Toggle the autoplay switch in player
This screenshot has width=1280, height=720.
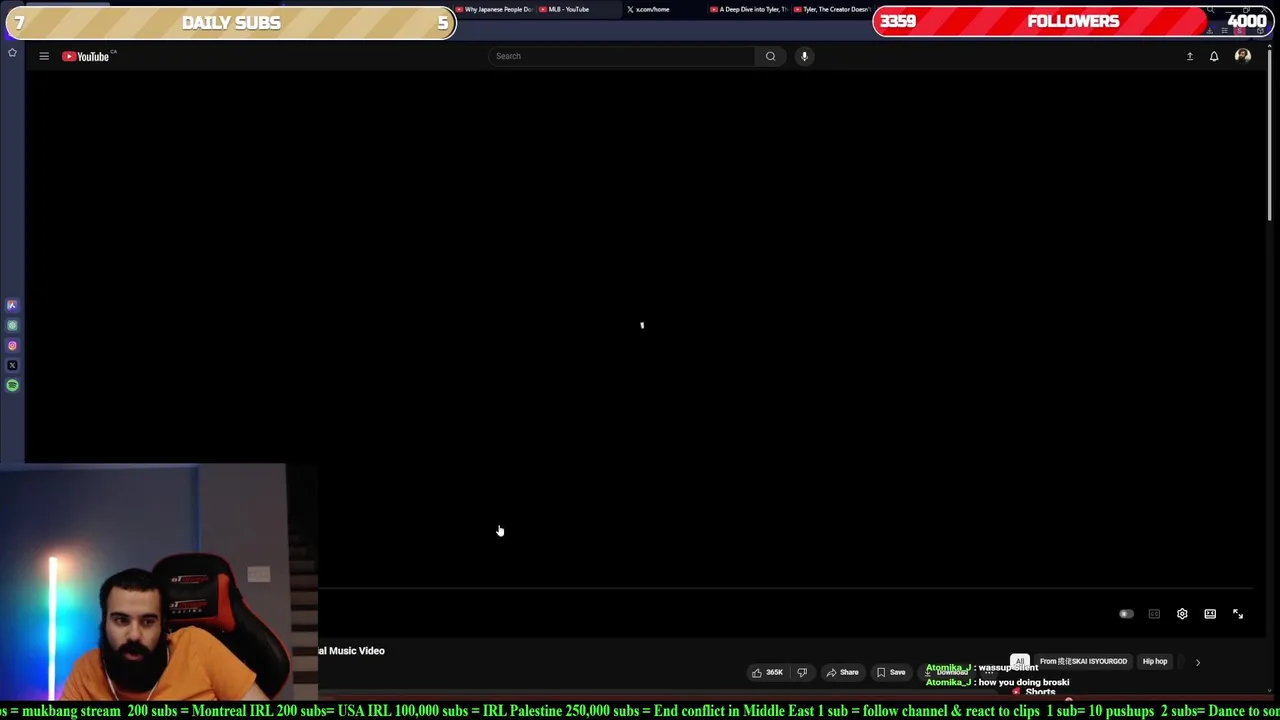pos(1126,614)
